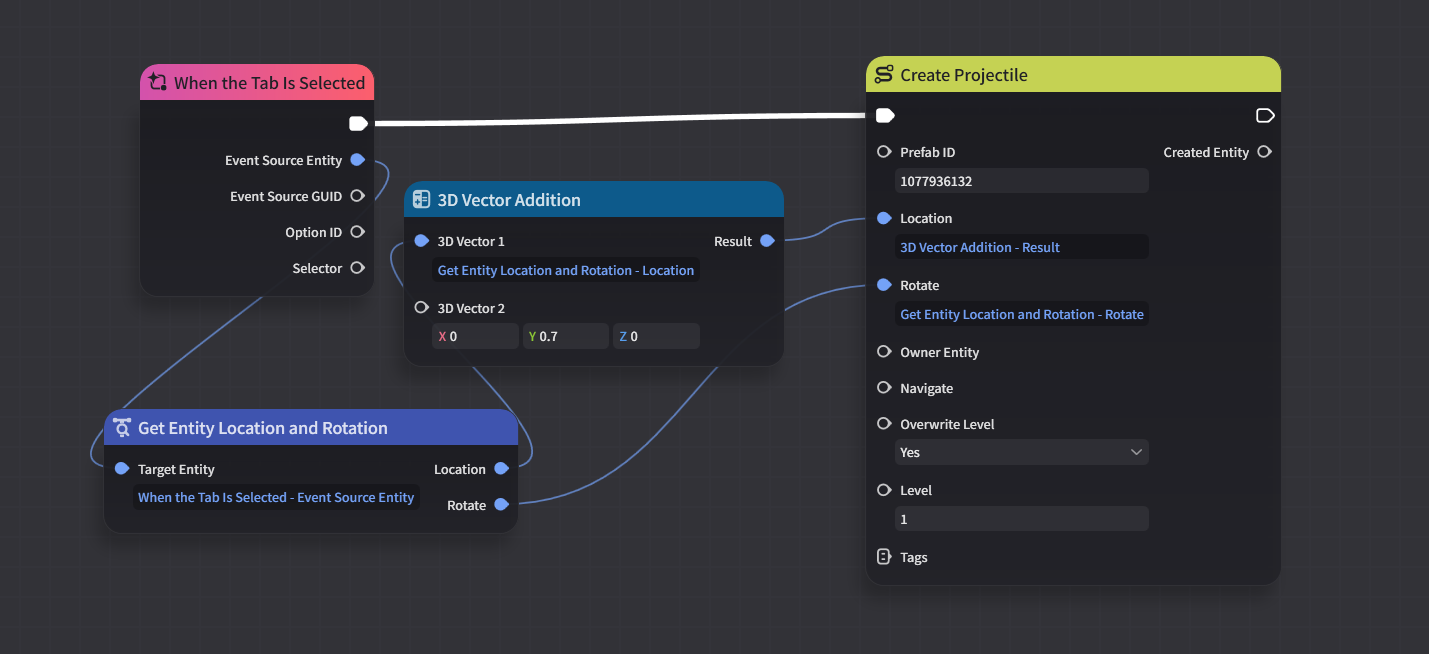Click the Target Entity input pin
Viewport: 1429px width, 654px height.
pos(122,469)
